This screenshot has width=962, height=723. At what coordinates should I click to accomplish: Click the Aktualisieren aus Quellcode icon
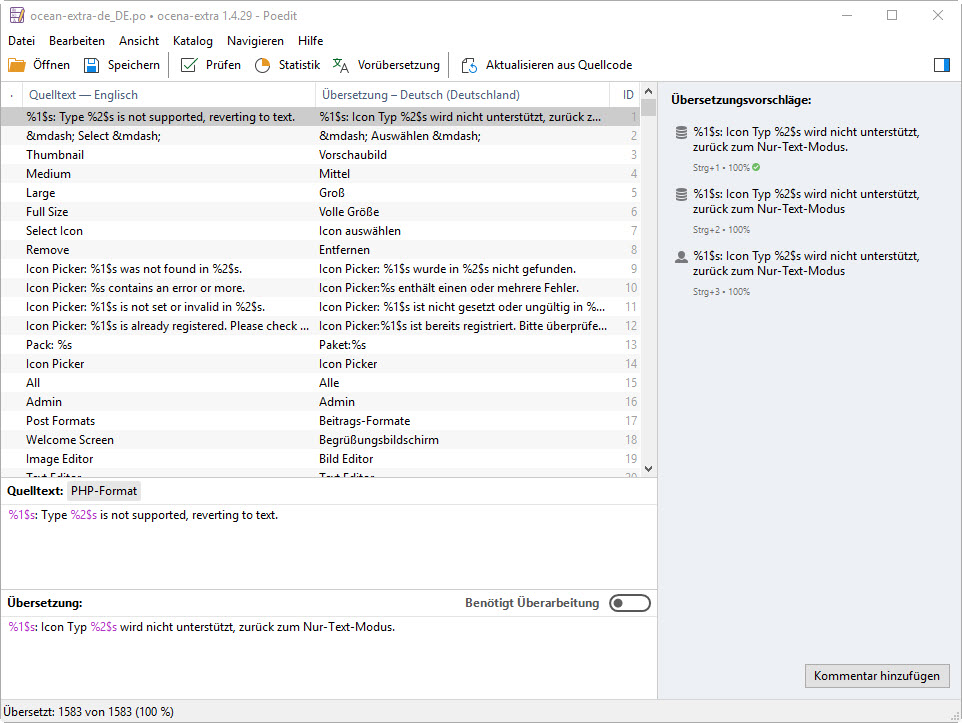coord(469,65)
